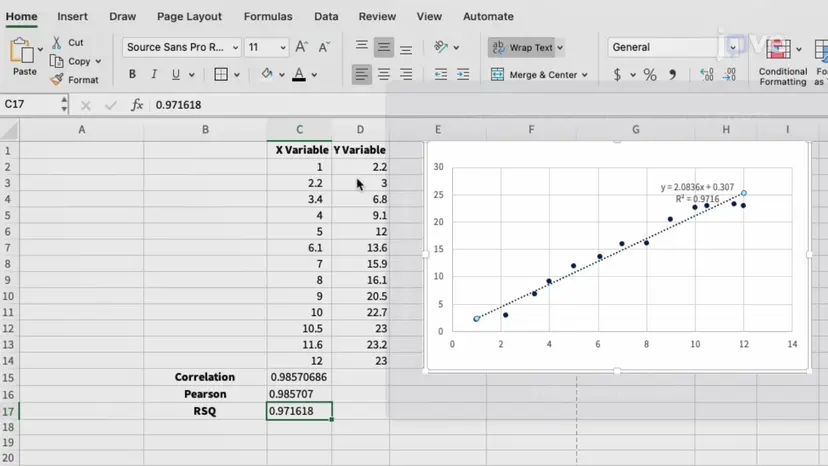Open the Draw tab
Image resolution: width=828 pixels, height=466 pixels.
(123, 16)
